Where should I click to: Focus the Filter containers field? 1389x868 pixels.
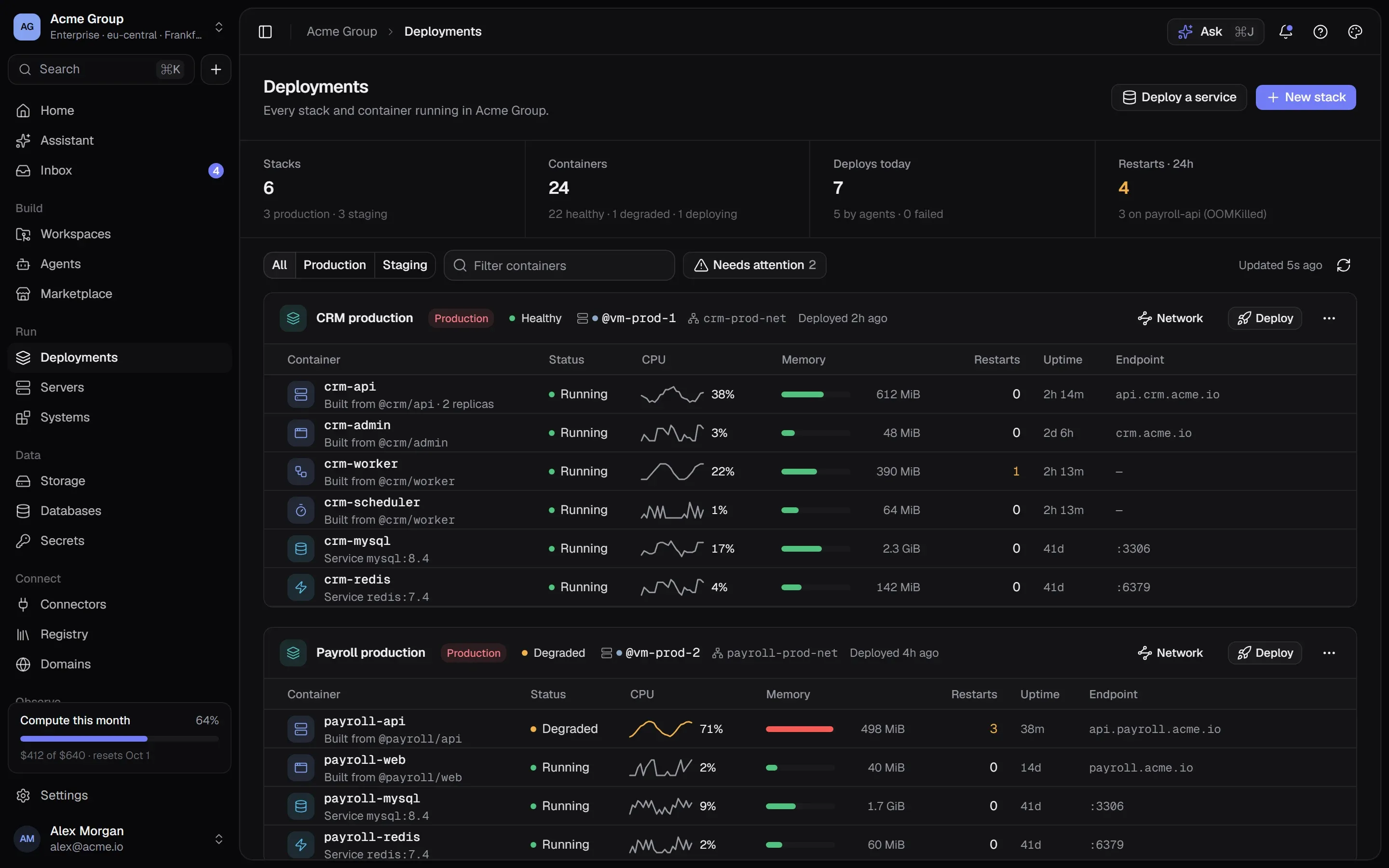(x=559, y=265)
